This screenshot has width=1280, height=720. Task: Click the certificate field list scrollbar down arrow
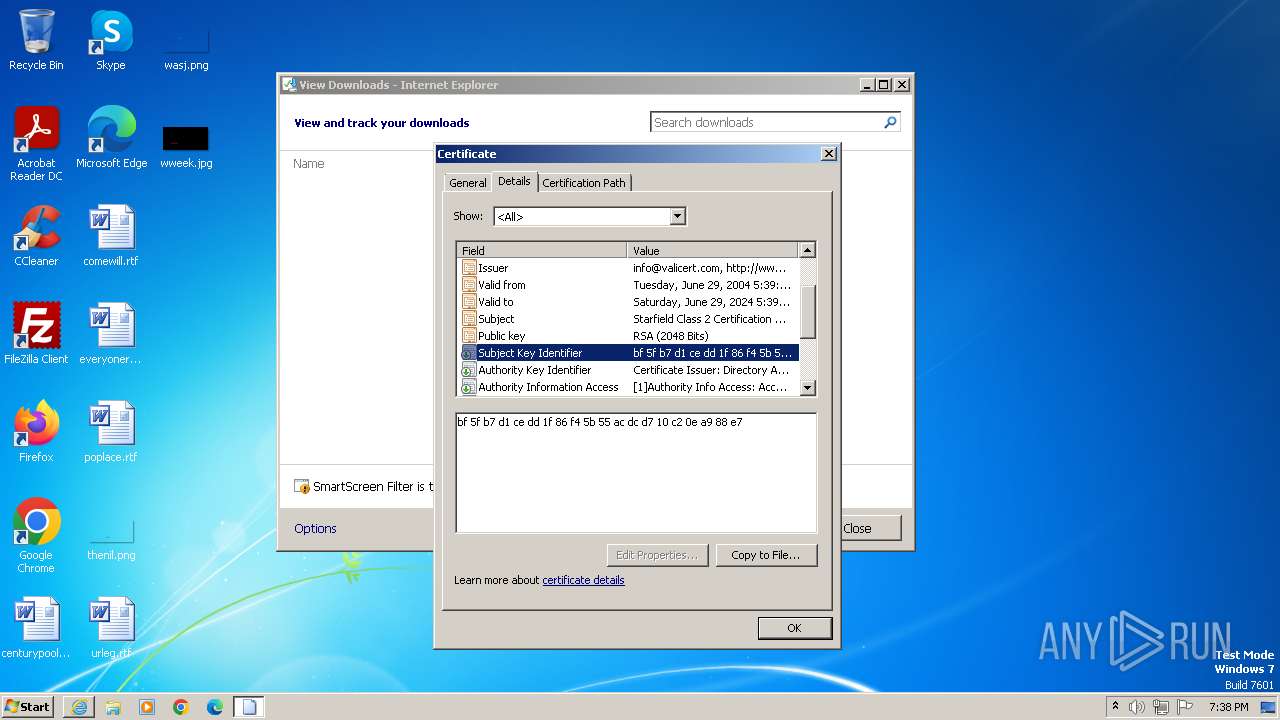pos(808,388)
